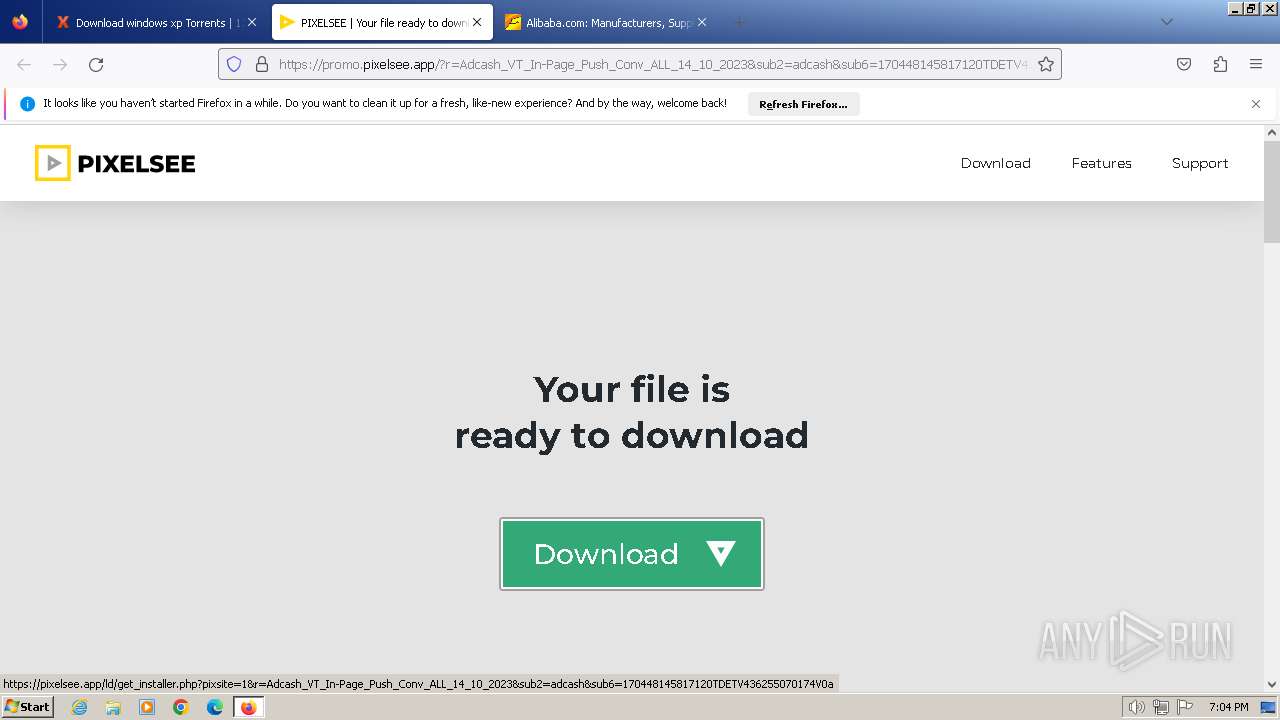Show site security via padlock icon
1280x720 pixels.
click(x=262, y=64)
